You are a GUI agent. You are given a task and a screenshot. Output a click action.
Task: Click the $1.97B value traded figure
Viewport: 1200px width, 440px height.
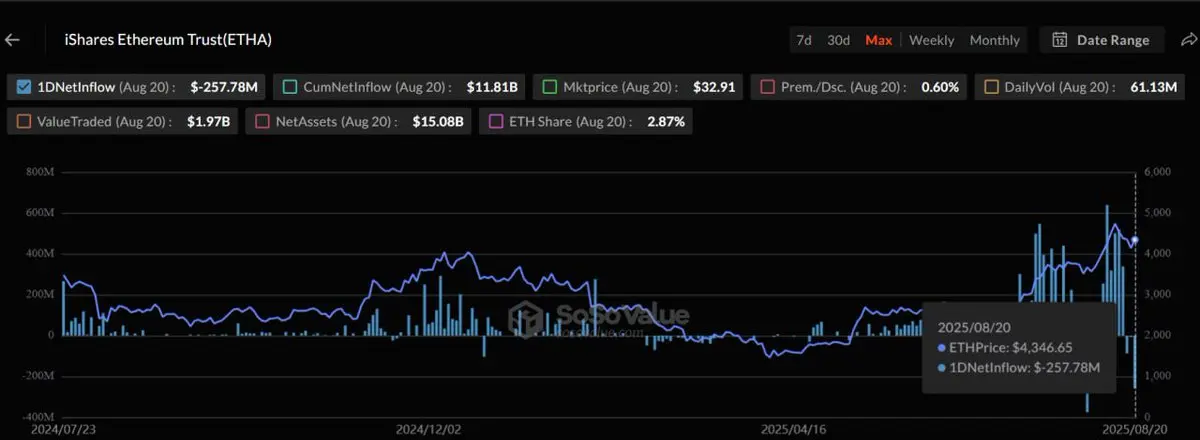[x=207, y=122]
